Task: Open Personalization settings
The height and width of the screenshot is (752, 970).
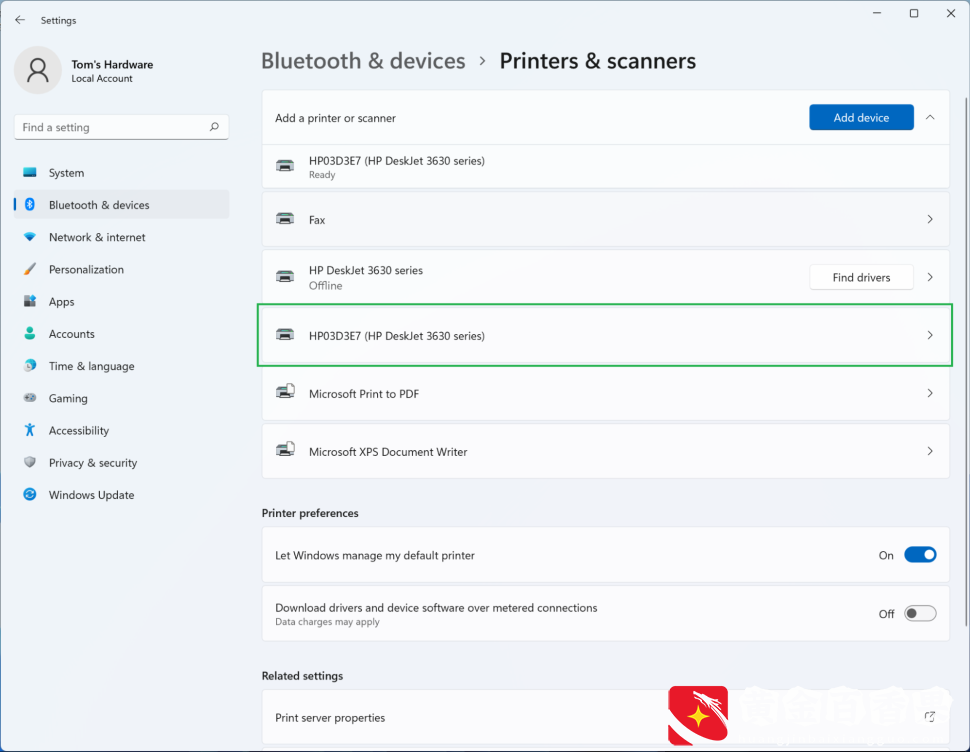Action: [x=121, y=269]
